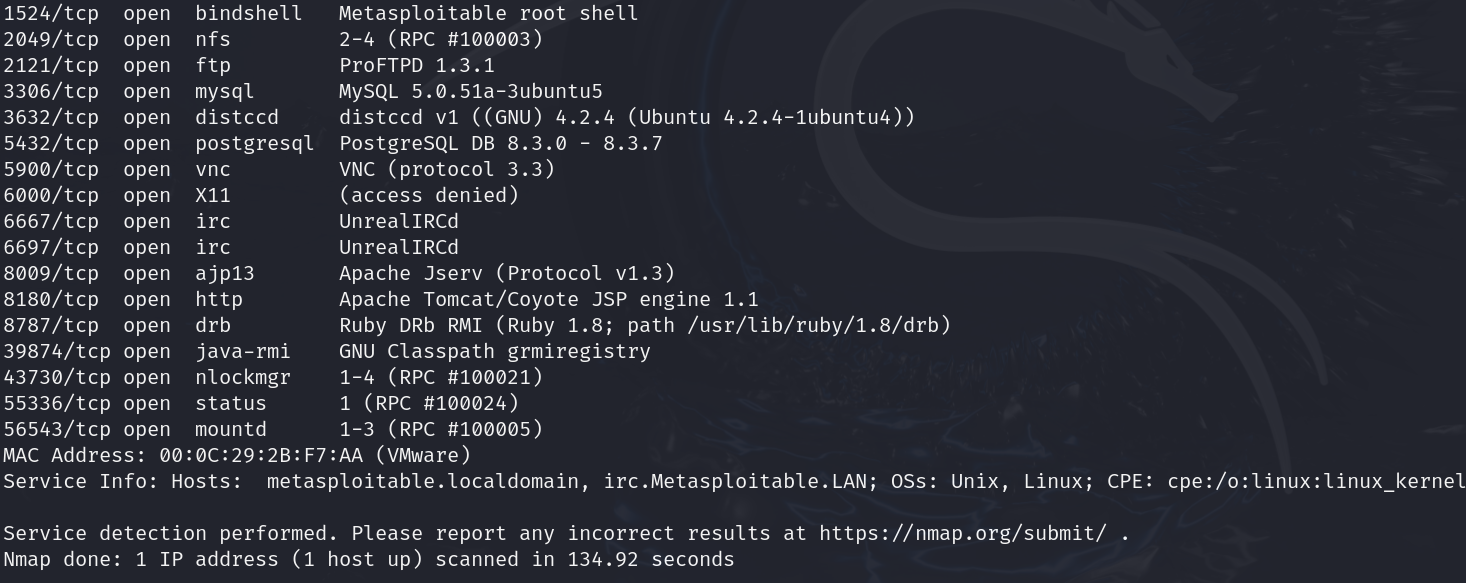
Task: Click the 'Metasploitable root shell' text
Action: (488, 13)
